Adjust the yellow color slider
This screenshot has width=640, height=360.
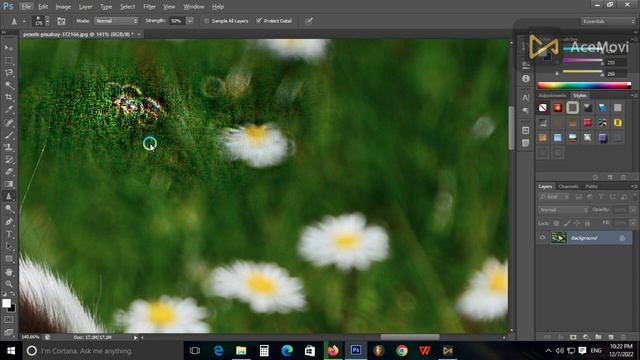(583, 72)
